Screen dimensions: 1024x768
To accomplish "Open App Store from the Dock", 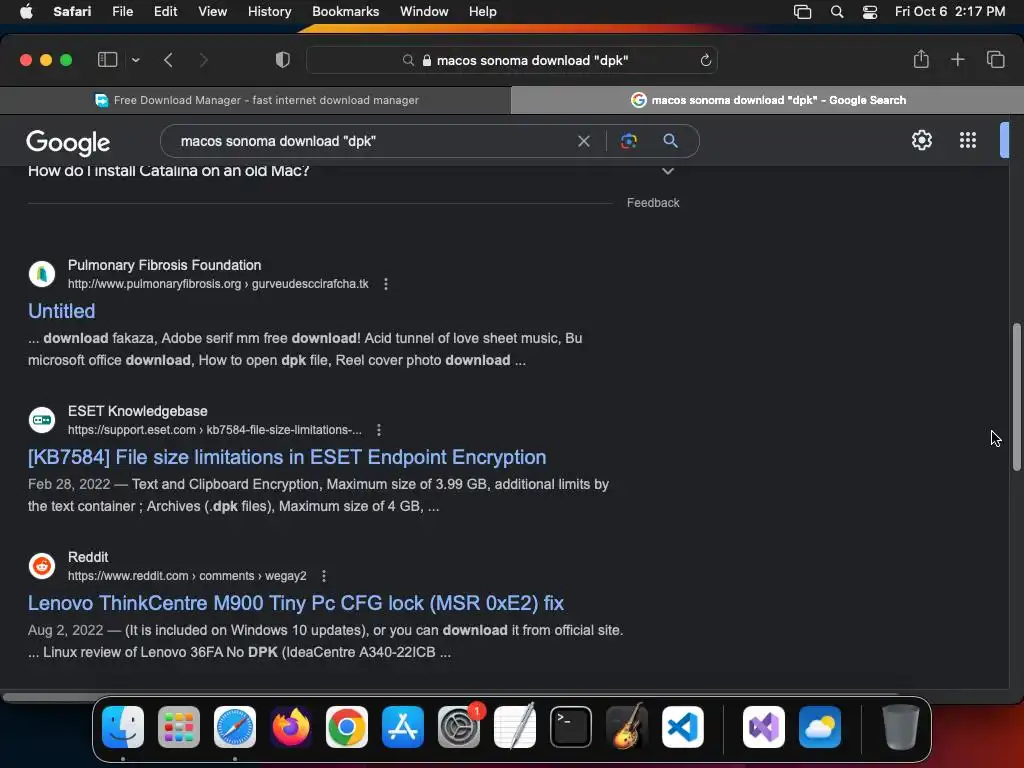I will coord(402,726).
